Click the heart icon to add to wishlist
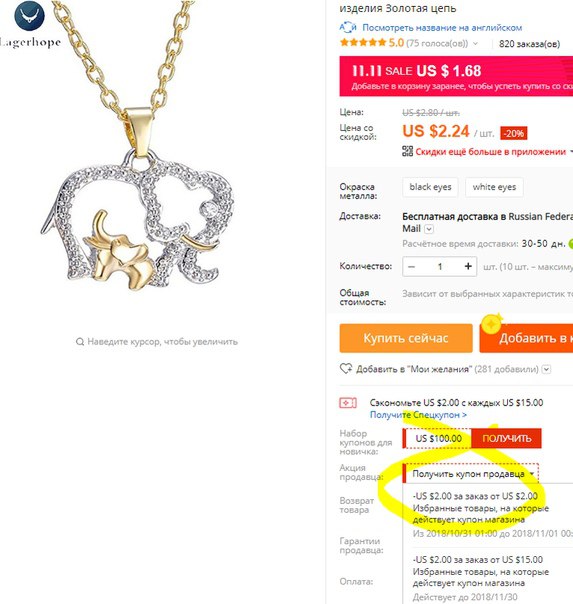This screenshot has width=573, height=604. (x=345, y=369)
